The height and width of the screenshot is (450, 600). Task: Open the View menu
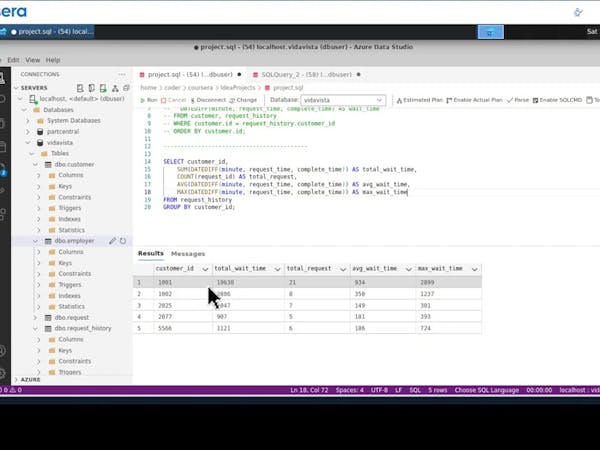tap(33, 60)
